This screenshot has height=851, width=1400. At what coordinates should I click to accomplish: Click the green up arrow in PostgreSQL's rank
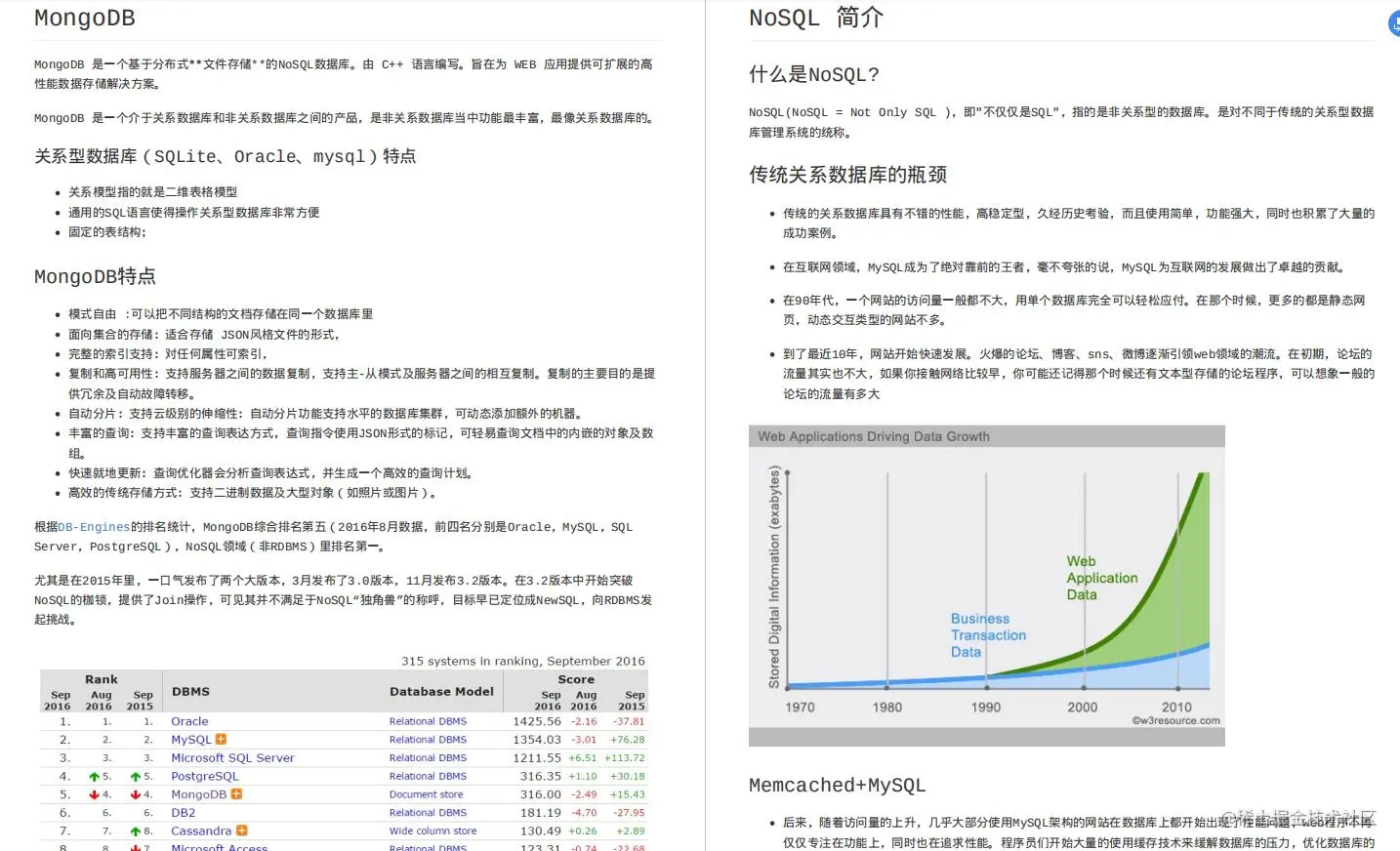(93, 776)
